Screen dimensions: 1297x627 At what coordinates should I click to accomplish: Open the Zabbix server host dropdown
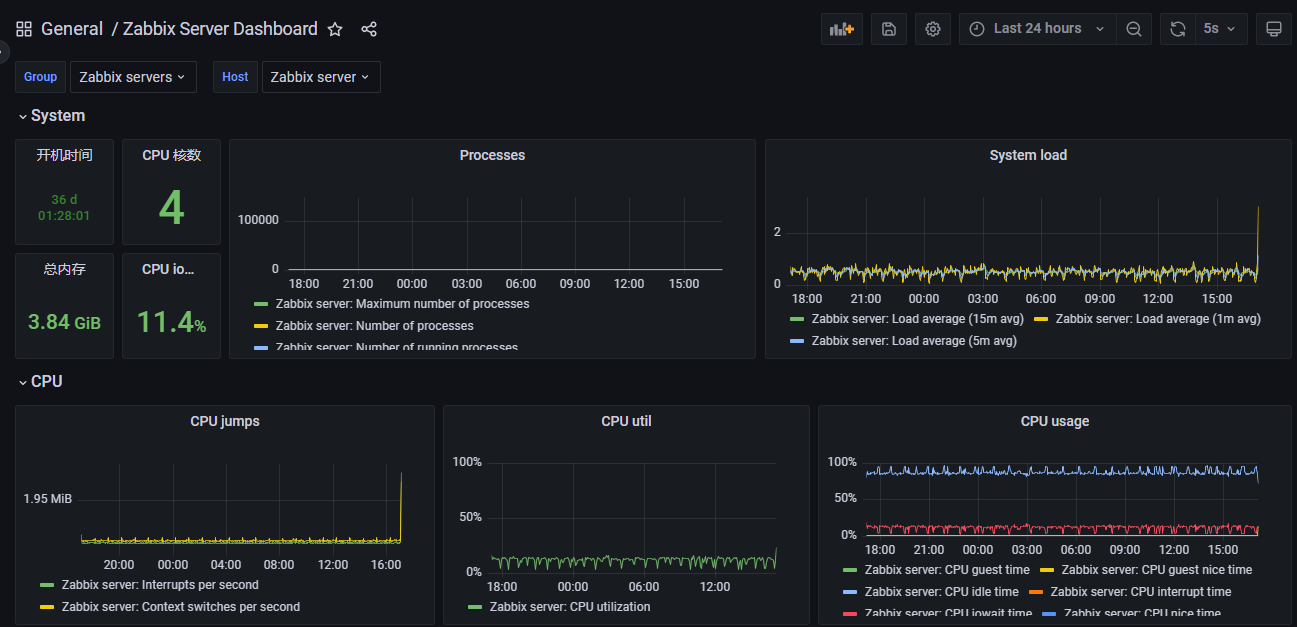click(x=321, y=77)
